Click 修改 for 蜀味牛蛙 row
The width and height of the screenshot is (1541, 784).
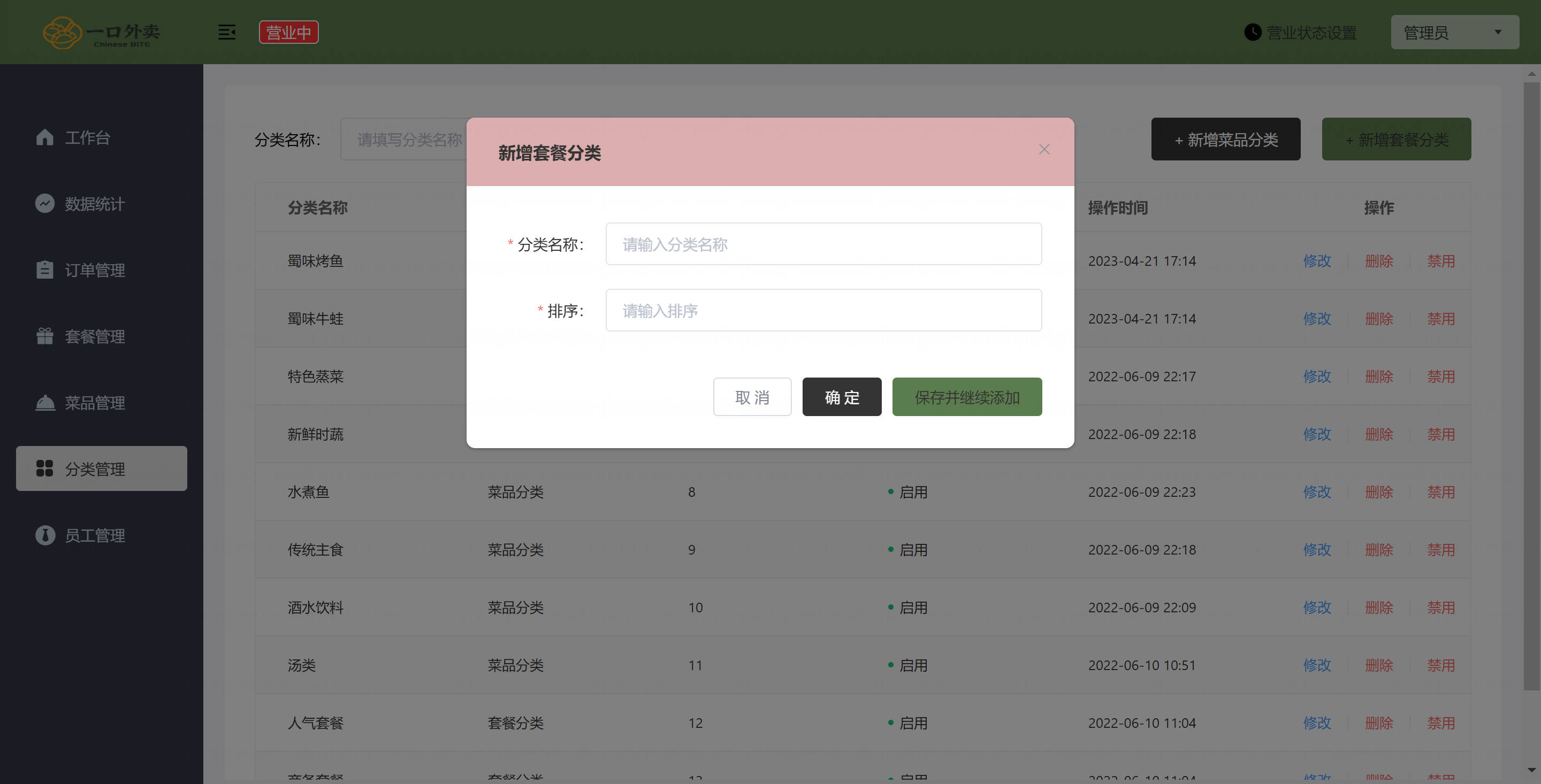1317,319
